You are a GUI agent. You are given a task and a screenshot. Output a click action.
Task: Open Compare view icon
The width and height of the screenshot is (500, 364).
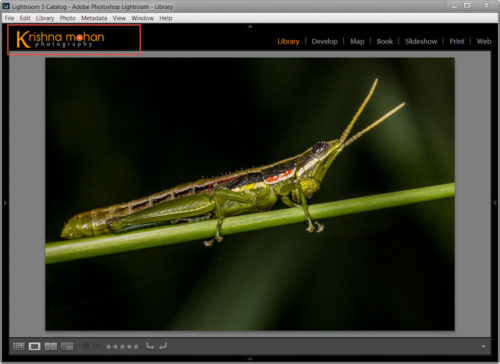coord(51,346)
